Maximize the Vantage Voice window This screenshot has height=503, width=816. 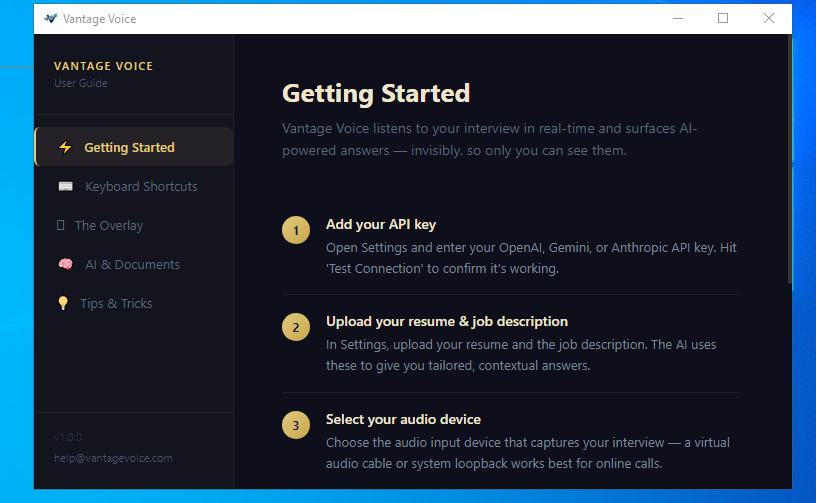[723, 19]
